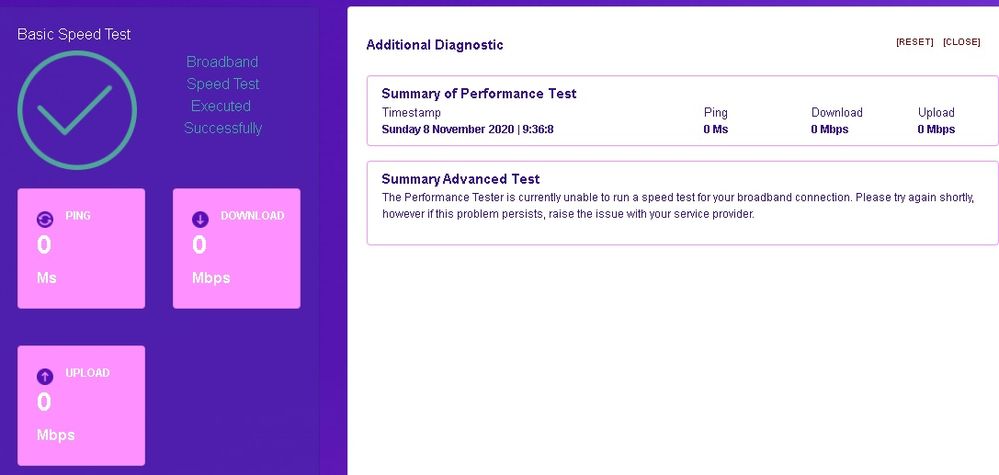The height and width of the screenshot is (475, 999).
Task: Click the Performance Tester error message text
Action: (x=677, y=206)
